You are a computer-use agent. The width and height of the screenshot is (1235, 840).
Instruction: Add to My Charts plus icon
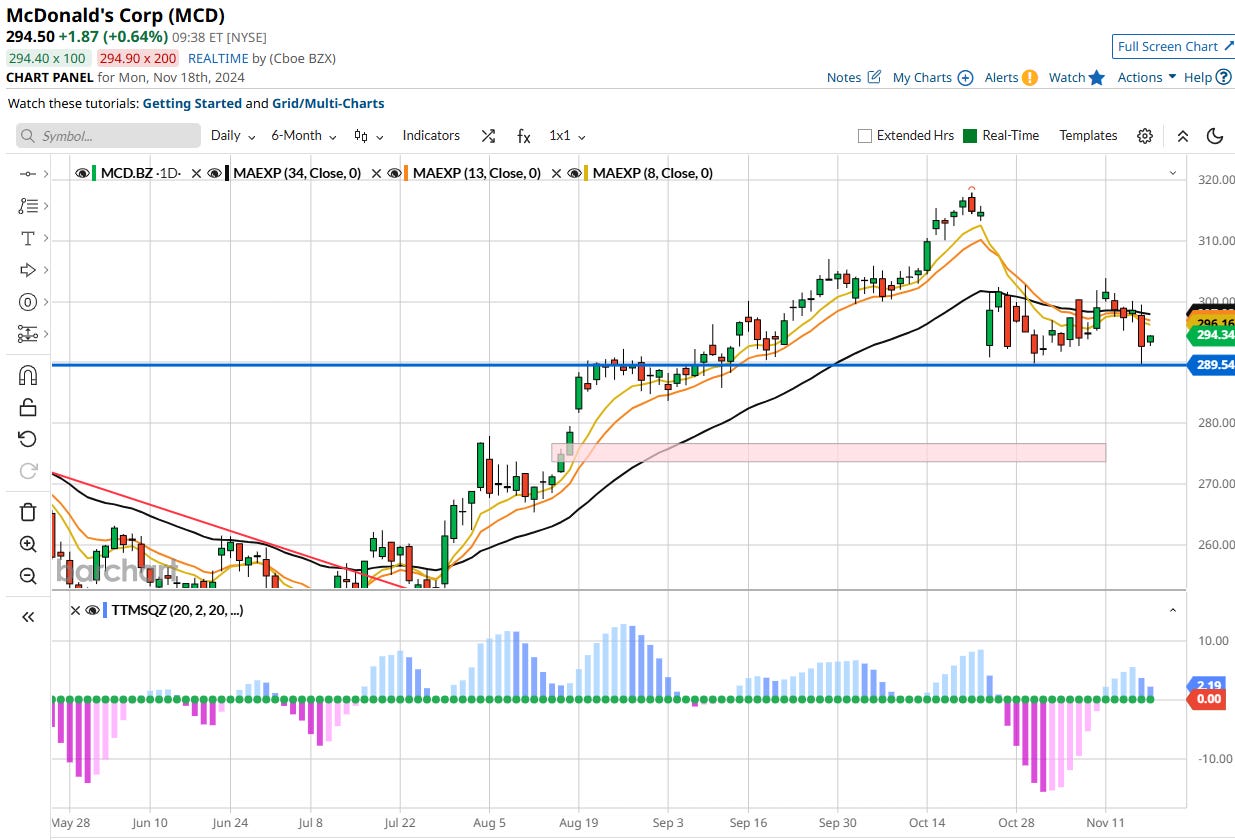[x=965, y=77]
